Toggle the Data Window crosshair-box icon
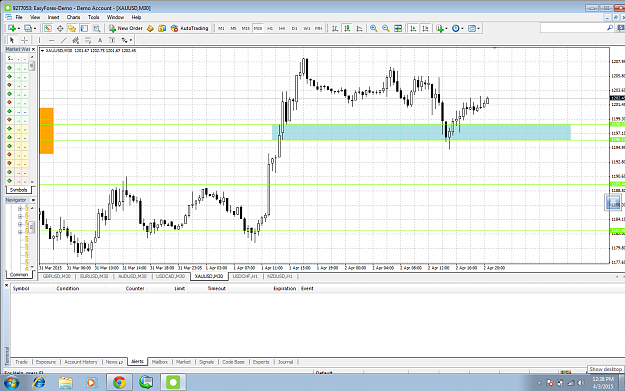This screenshot has width=625, height=391. pyautogui.click(x=60, y=28)
